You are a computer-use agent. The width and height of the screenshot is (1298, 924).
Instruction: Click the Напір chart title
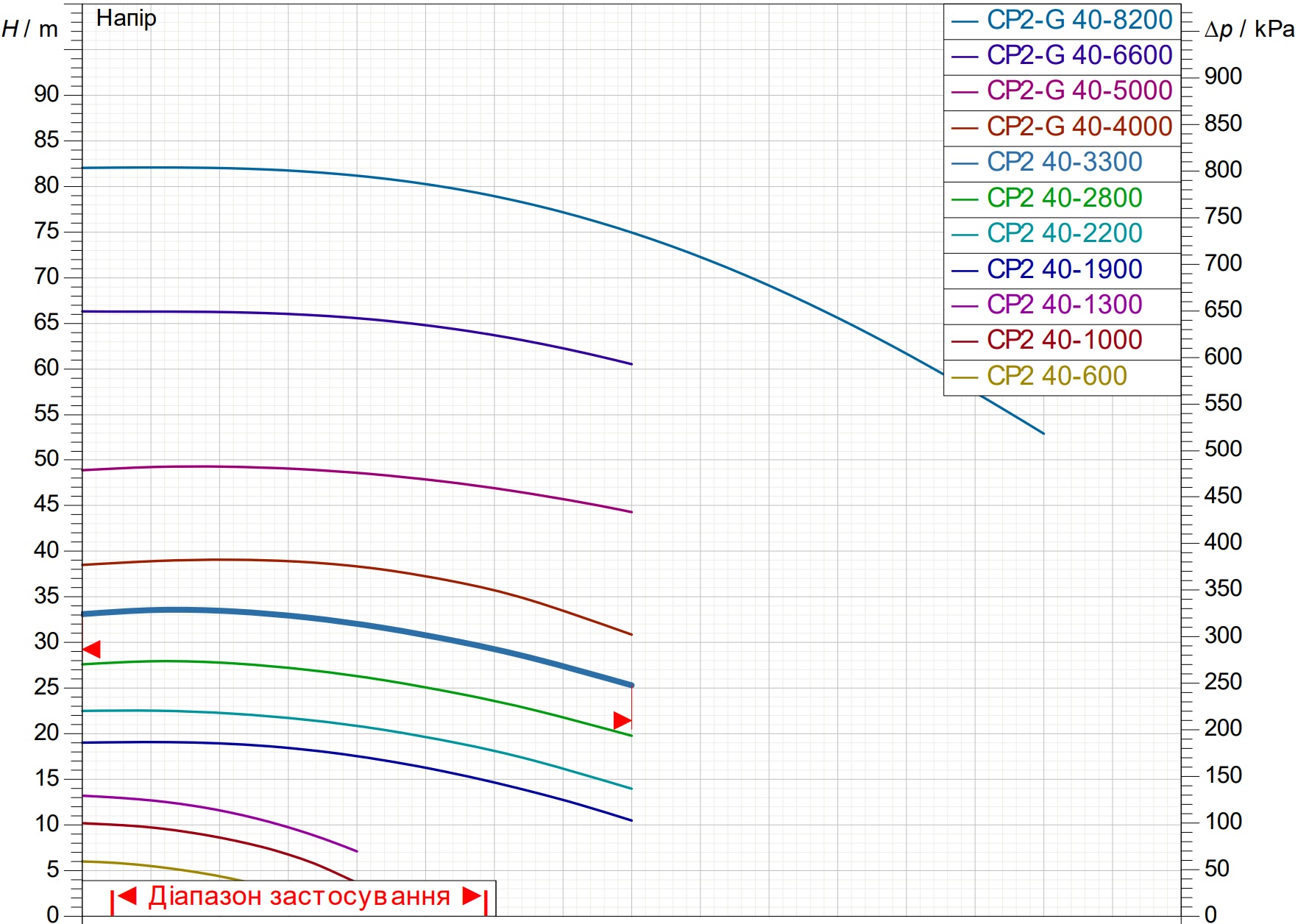pos(127,18)
